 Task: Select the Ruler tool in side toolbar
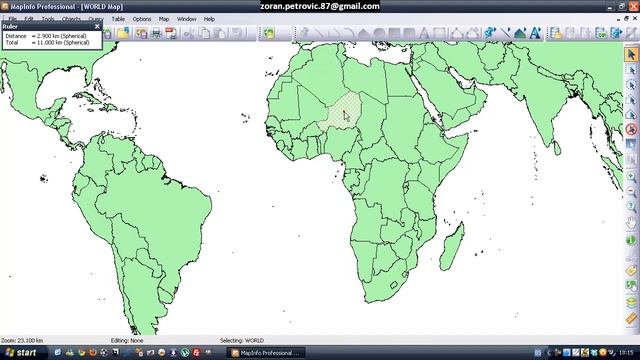tap(631, 318)
